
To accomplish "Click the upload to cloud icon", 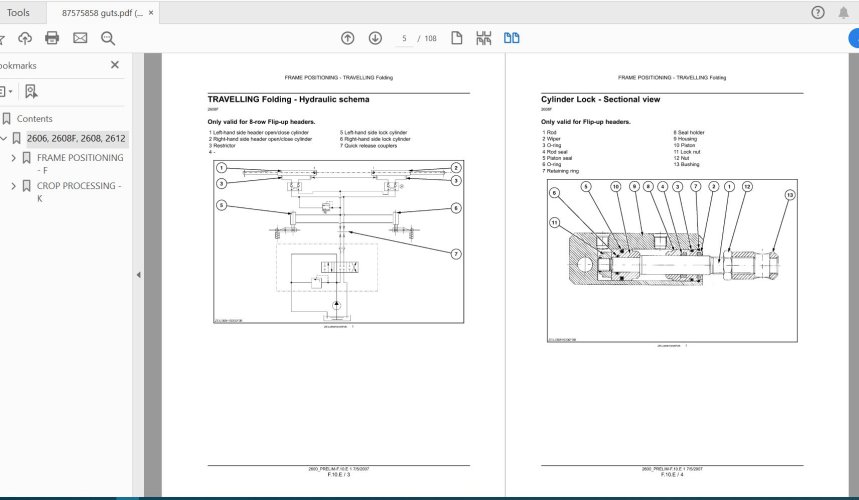I will coord(25,38).
